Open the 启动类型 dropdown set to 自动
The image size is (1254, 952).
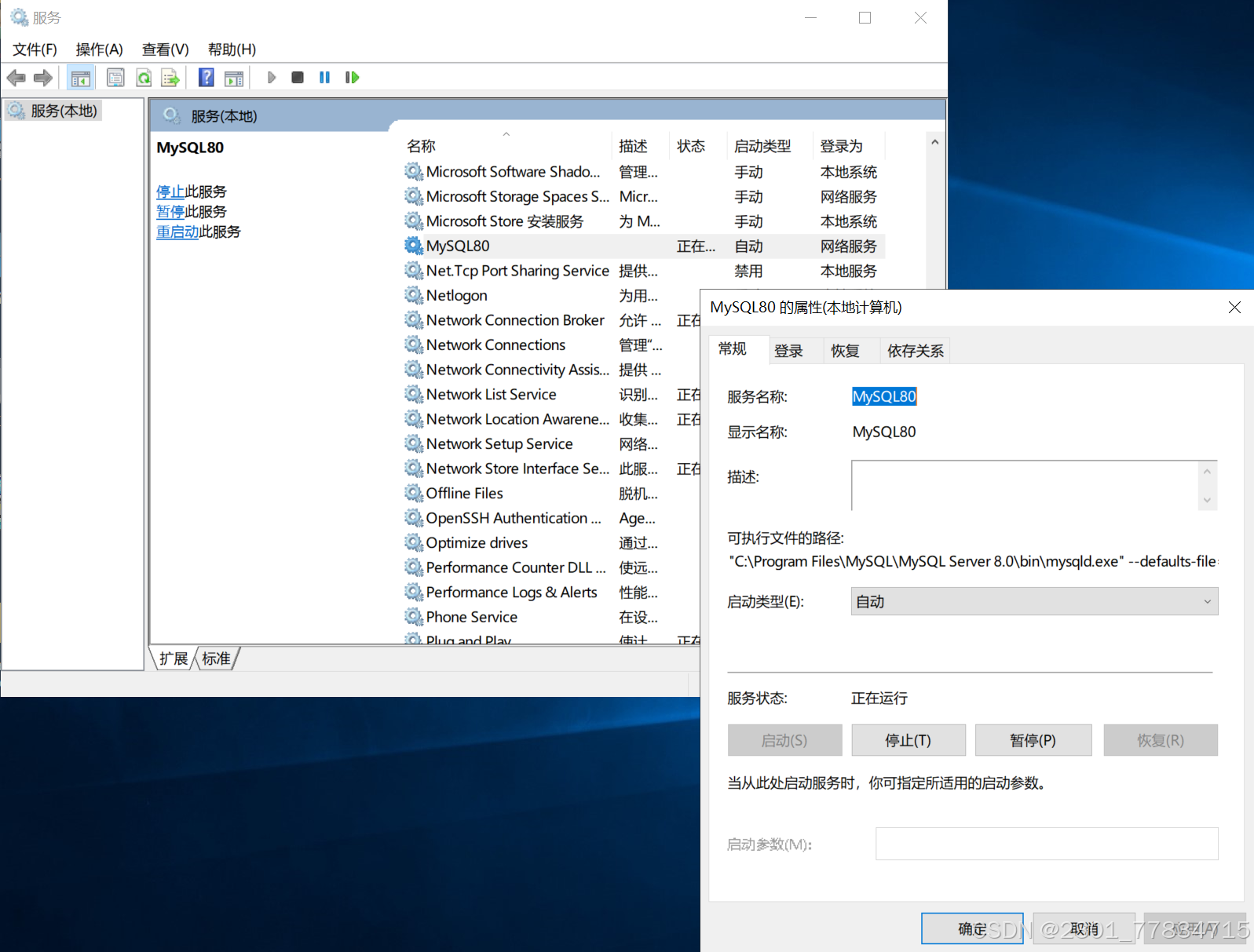[1035, 601]
